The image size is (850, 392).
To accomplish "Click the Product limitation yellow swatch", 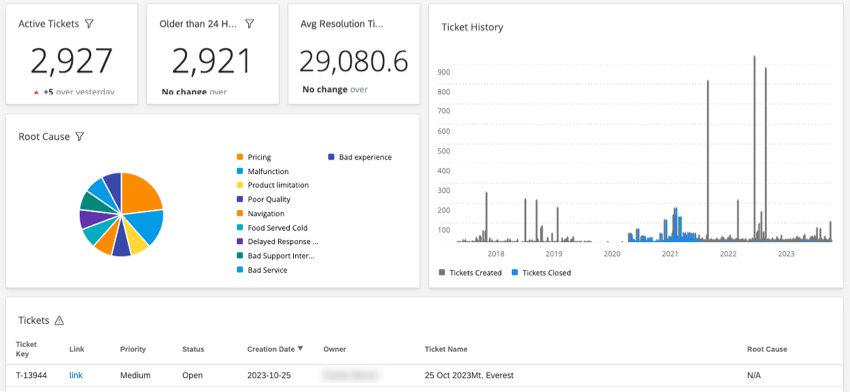I will pos(240,185).
